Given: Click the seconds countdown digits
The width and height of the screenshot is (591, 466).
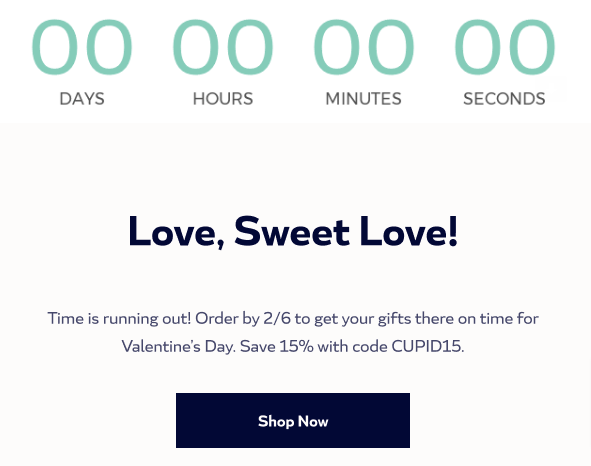Looking at the screenshot, I should [x=505, y=47].
